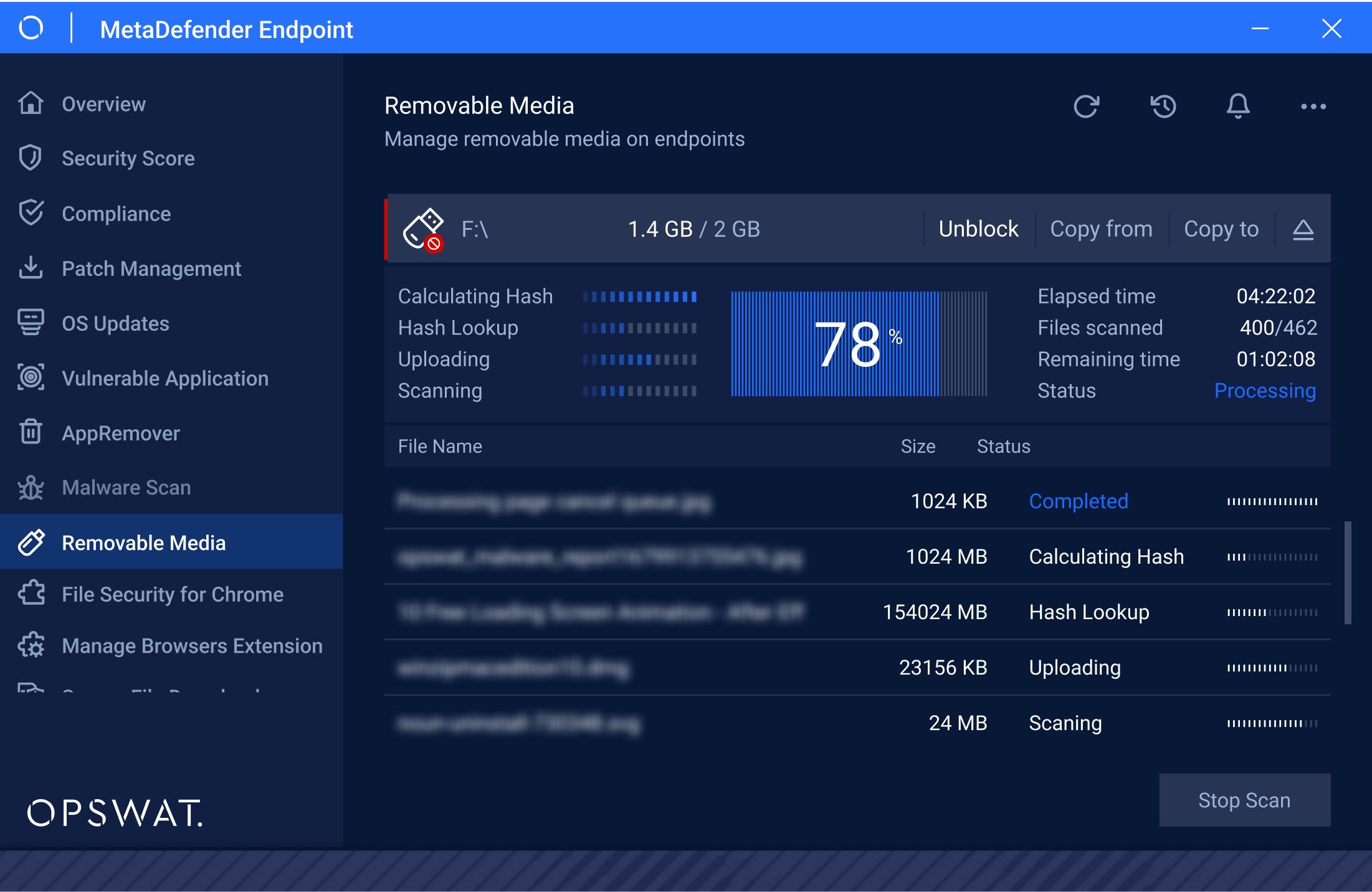This screenshot has height=892, width=1372.
Task: Click Copy to button
Action: click(x=1221, y=229)
